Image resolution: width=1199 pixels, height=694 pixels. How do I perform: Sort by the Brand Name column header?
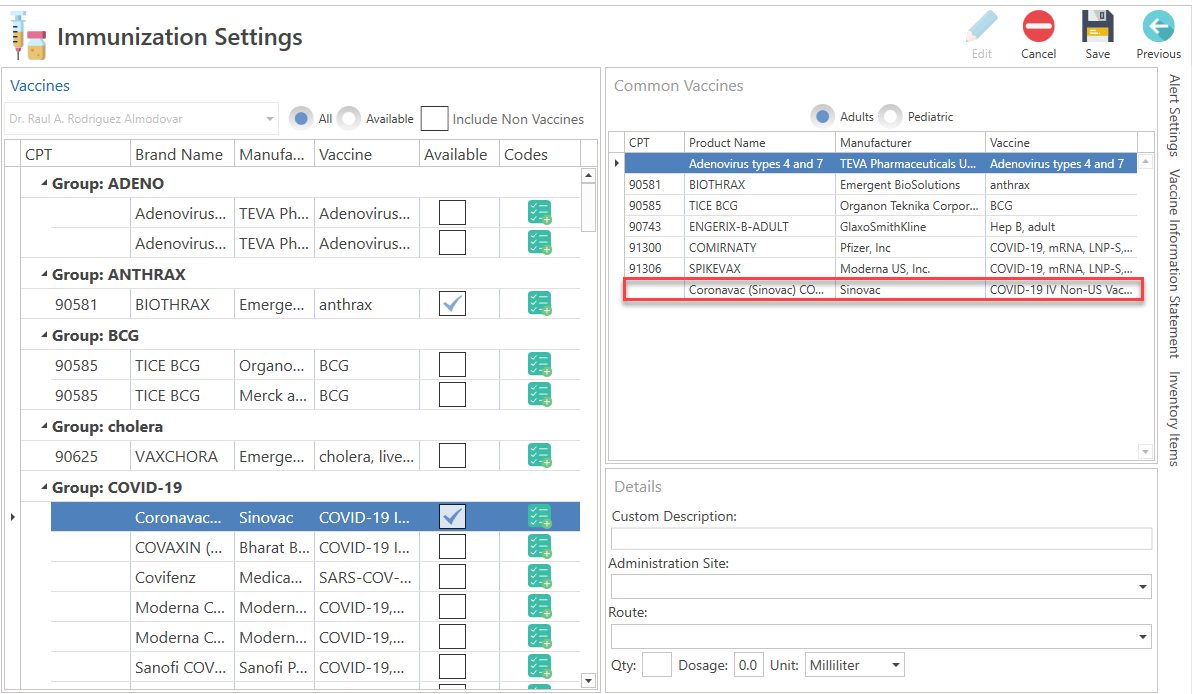tap(183, 154)
